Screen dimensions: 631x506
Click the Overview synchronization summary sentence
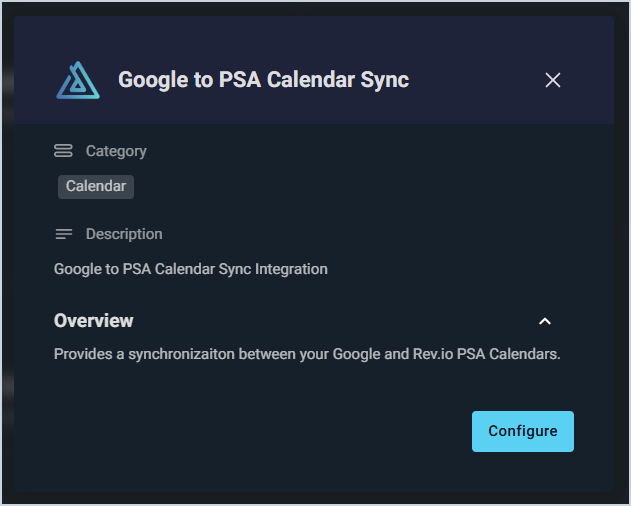click(307, 354)
